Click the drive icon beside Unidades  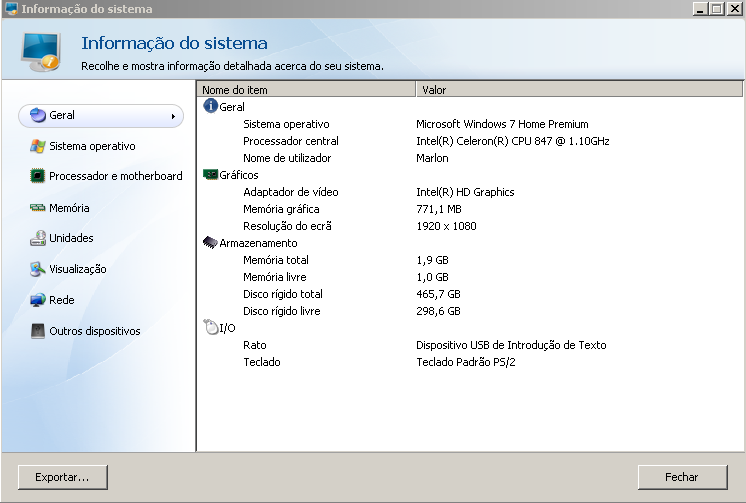tap(38, 238)
